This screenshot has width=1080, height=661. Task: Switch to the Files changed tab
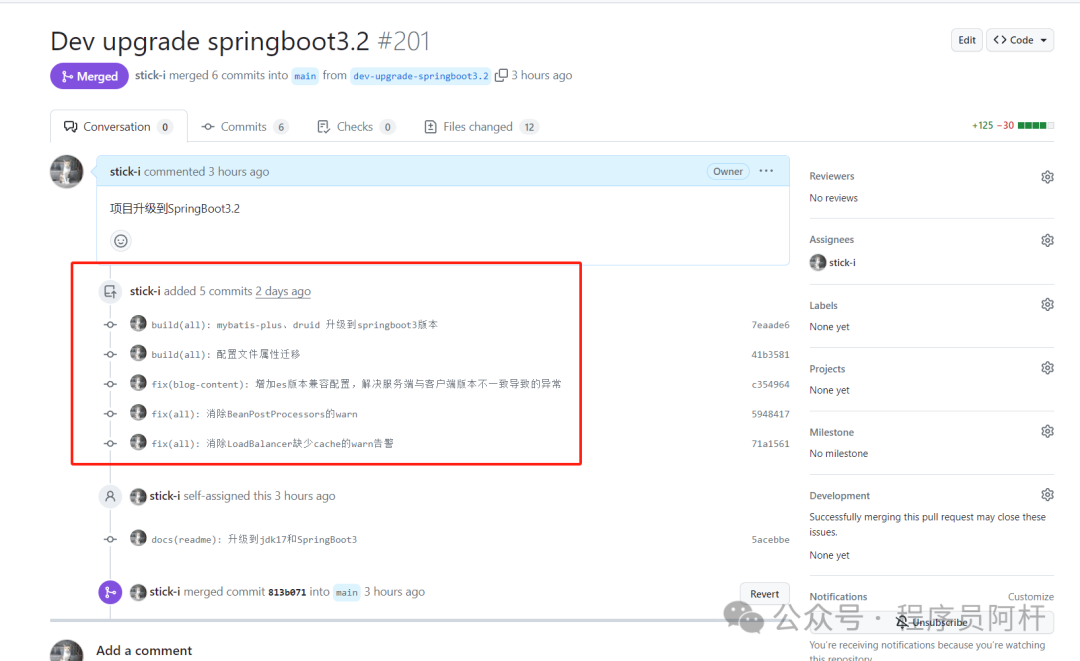tap(480, 126)
